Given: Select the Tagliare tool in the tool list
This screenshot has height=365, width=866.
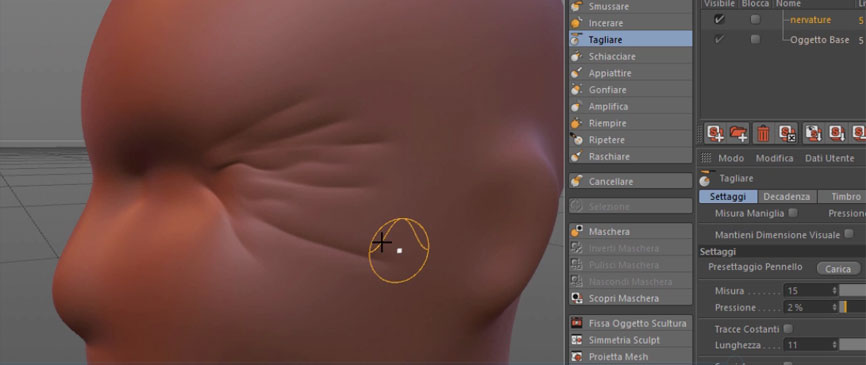Looking at the screenshot, I should (x=630, y=40).
